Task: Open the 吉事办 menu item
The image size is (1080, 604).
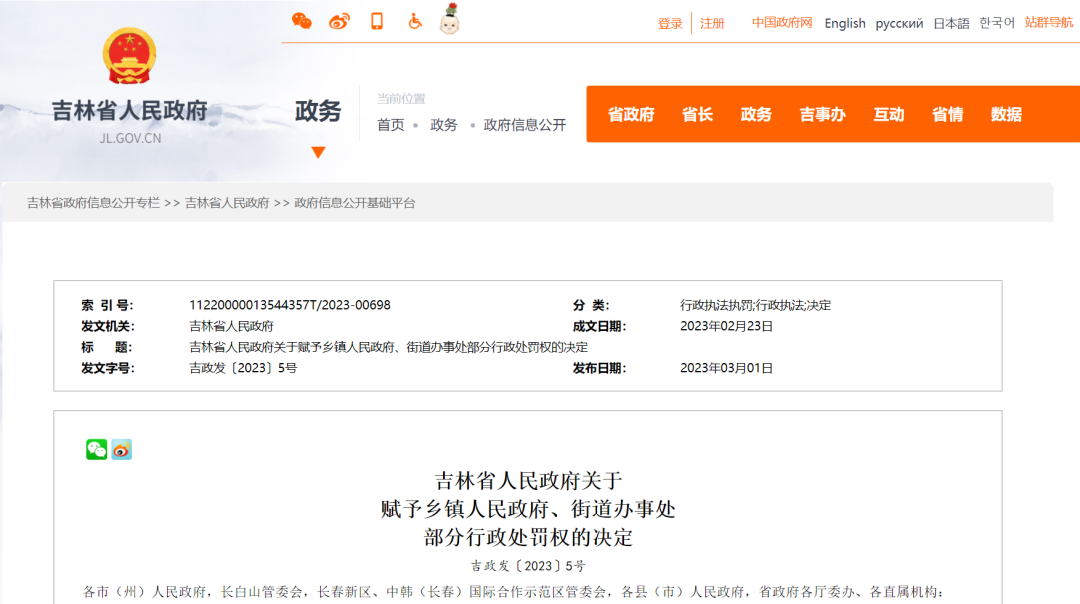Action: (x=822, y=114)
